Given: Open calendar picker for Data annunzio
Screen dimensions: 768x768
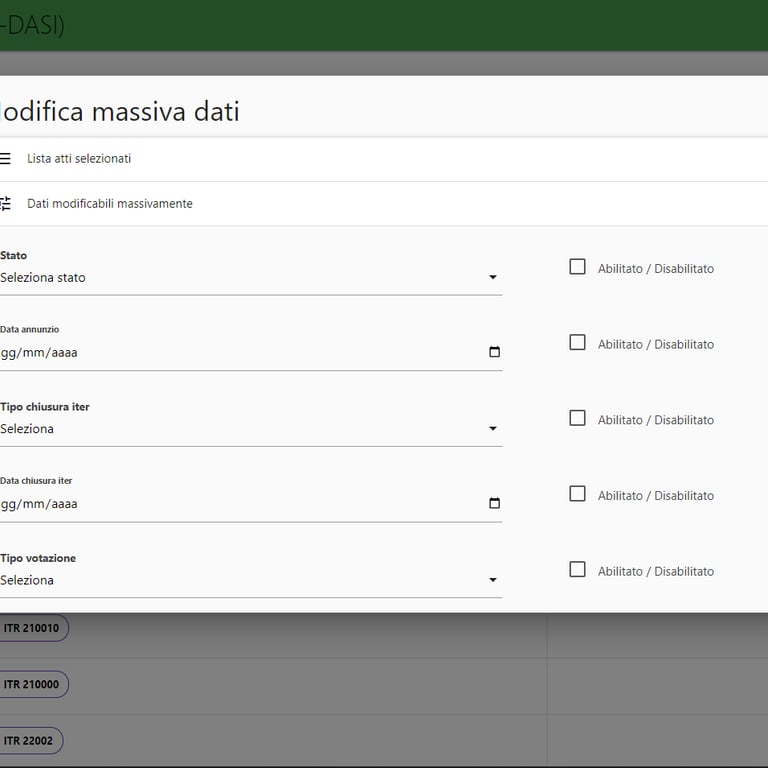Looking at the screenshot, I should (x=494, y=352).
